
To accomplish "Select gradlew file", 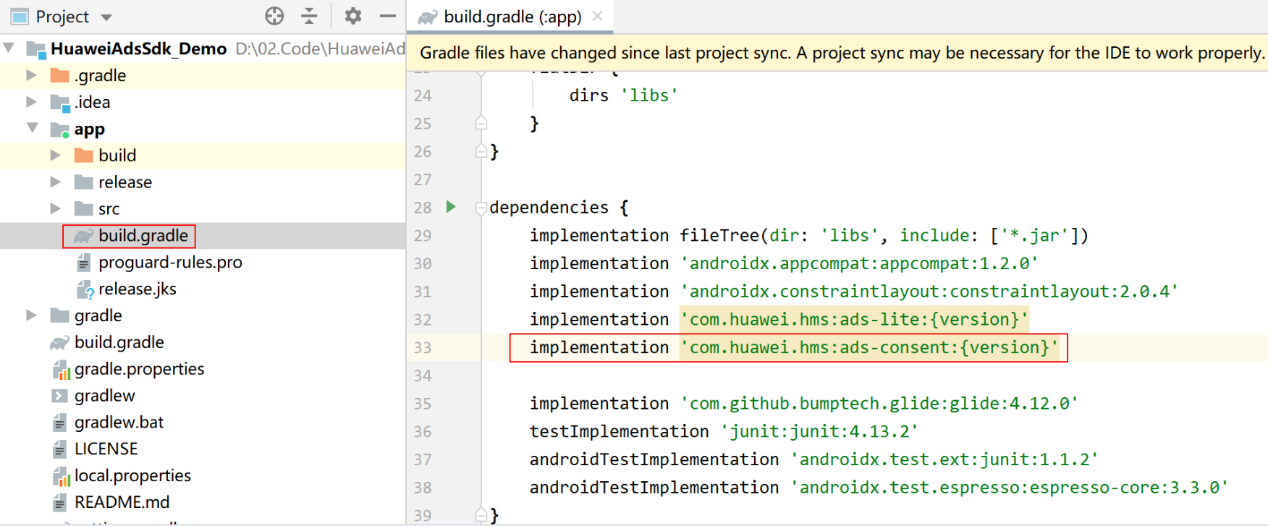I will point(104,395).
